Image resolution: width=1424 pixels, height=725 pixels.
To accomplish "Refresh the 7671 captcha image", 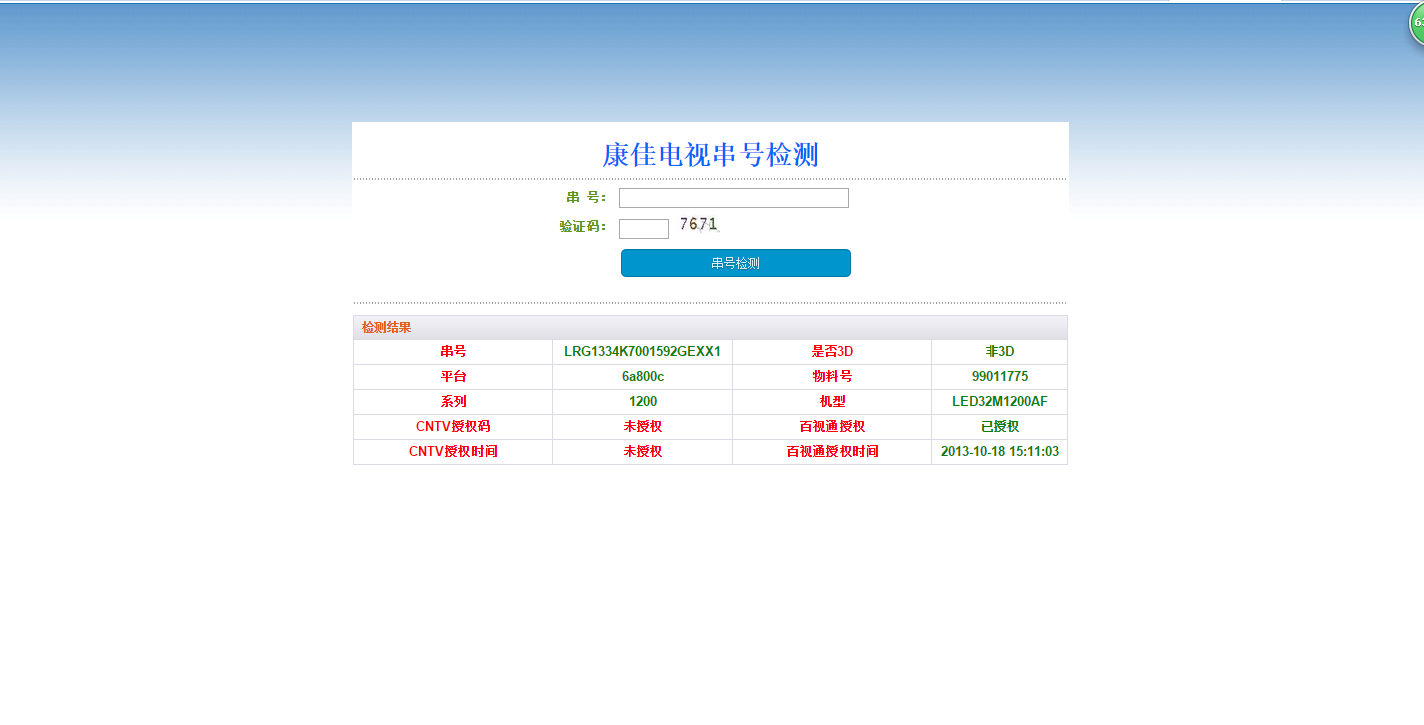I will point(699,225).
